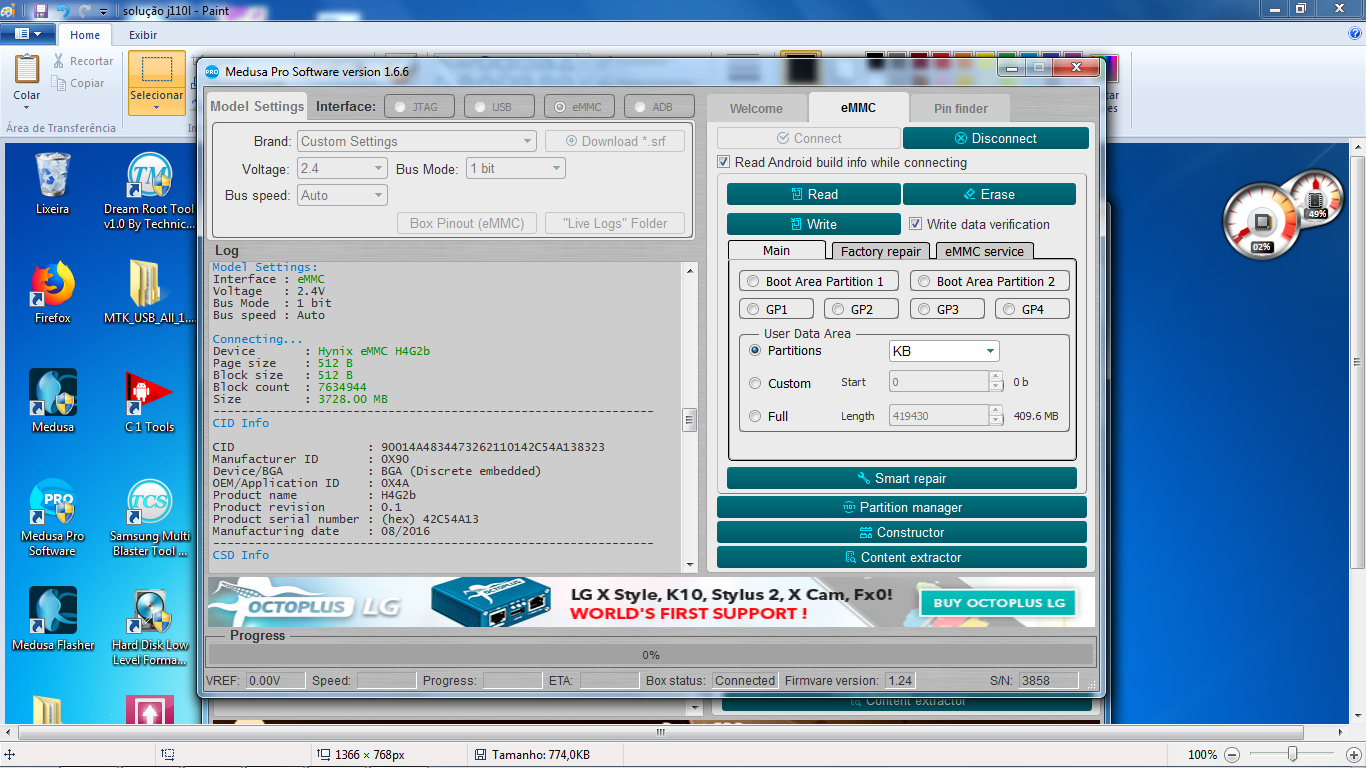
Task: Open the C.1 Tools desktop shortcut
Action: [x=149, y=401]
